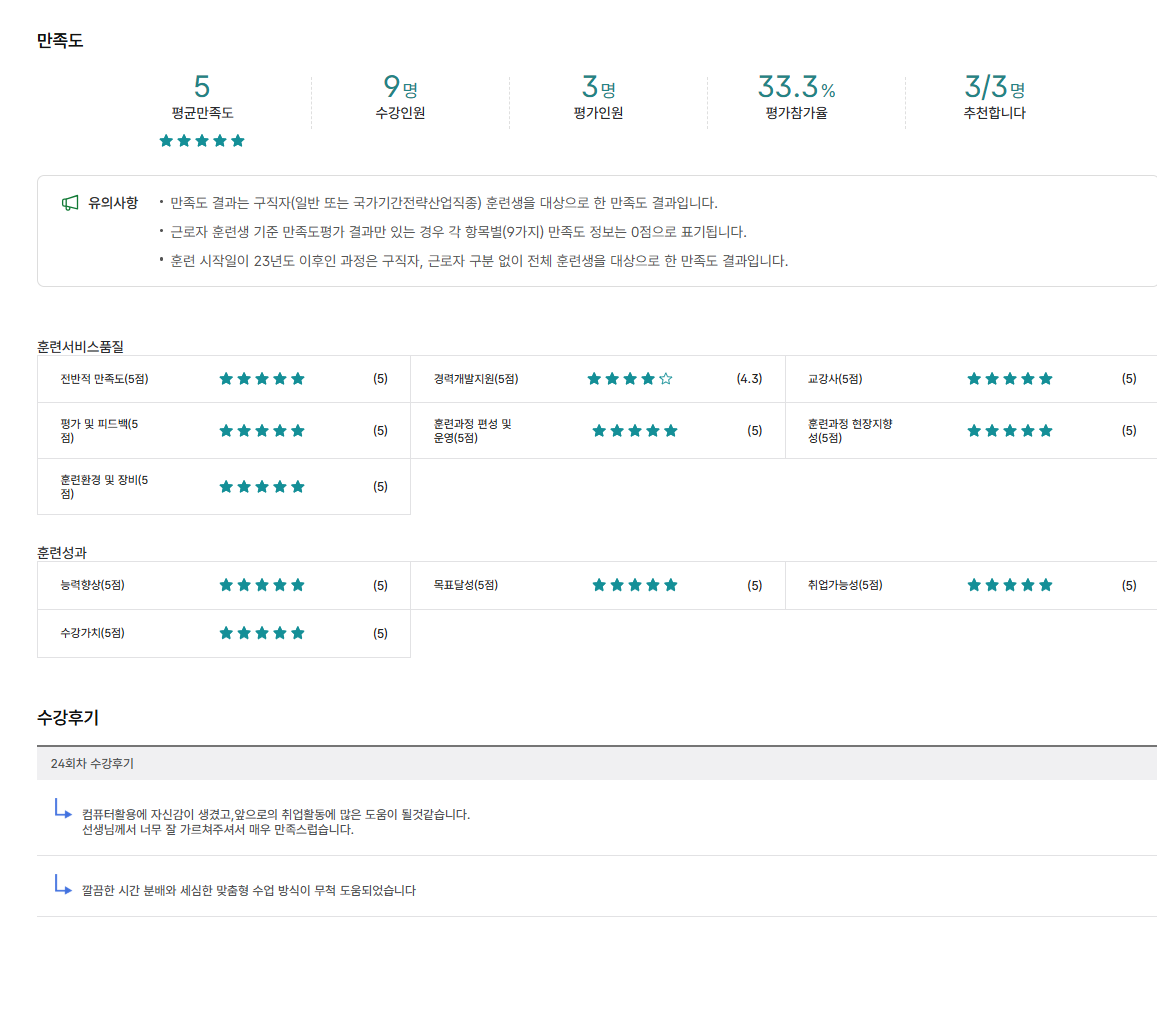Click the star rating for 훈련환경 및 장비
The width and height of the screenshot is (1157, 1021).
point(262,487)
